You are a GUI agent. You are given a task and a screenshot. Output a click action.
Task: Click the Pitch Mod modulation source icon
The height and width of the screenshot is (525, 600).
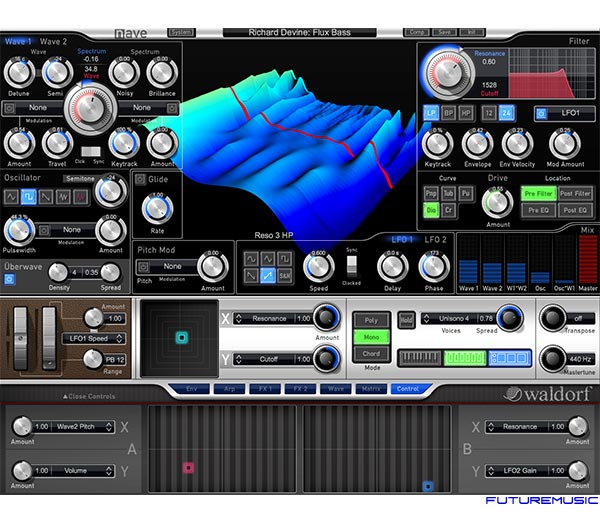[x=143, y=267]
